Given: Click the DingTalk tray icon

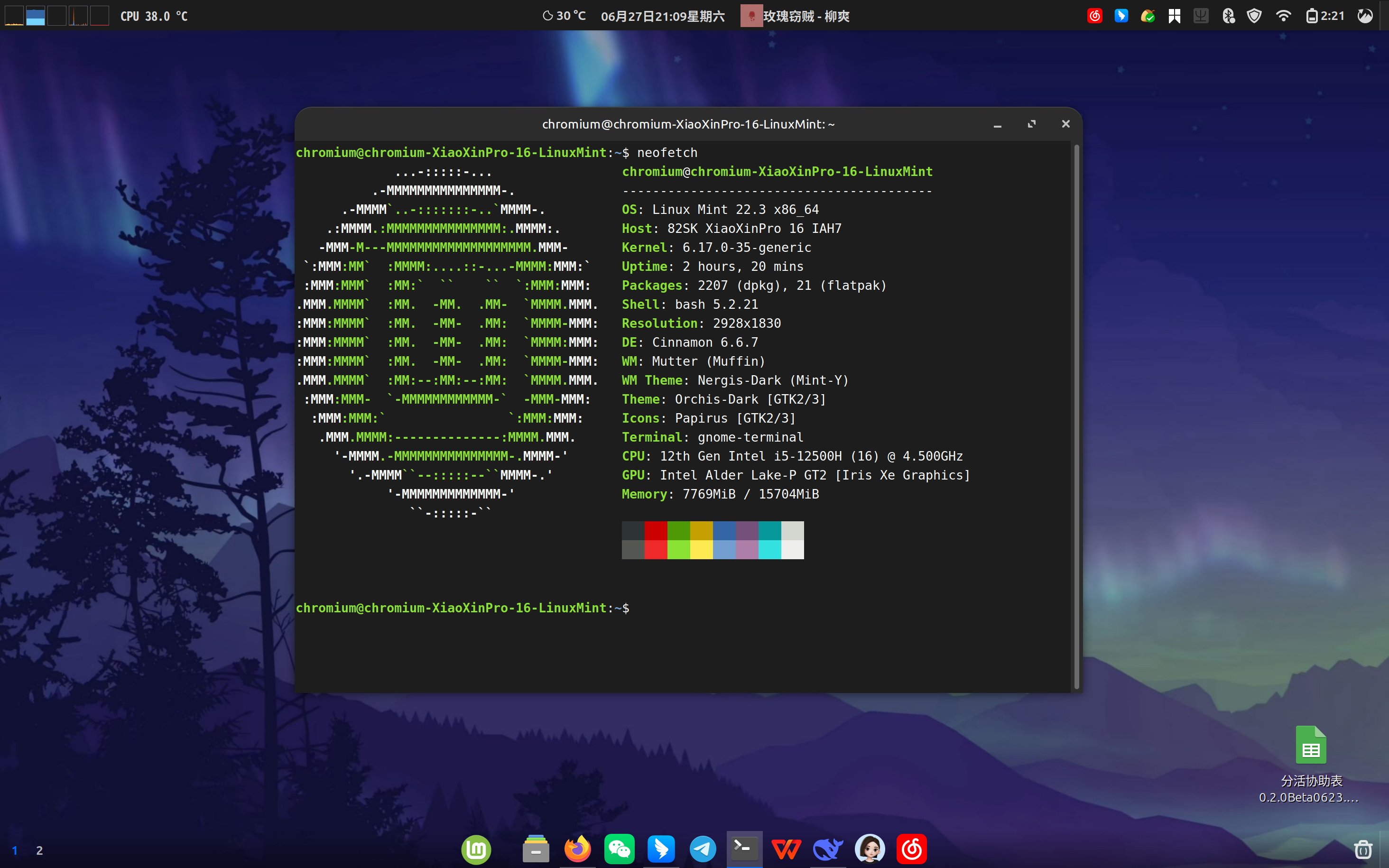Looking at the screenshot, I should [1121, 16].
